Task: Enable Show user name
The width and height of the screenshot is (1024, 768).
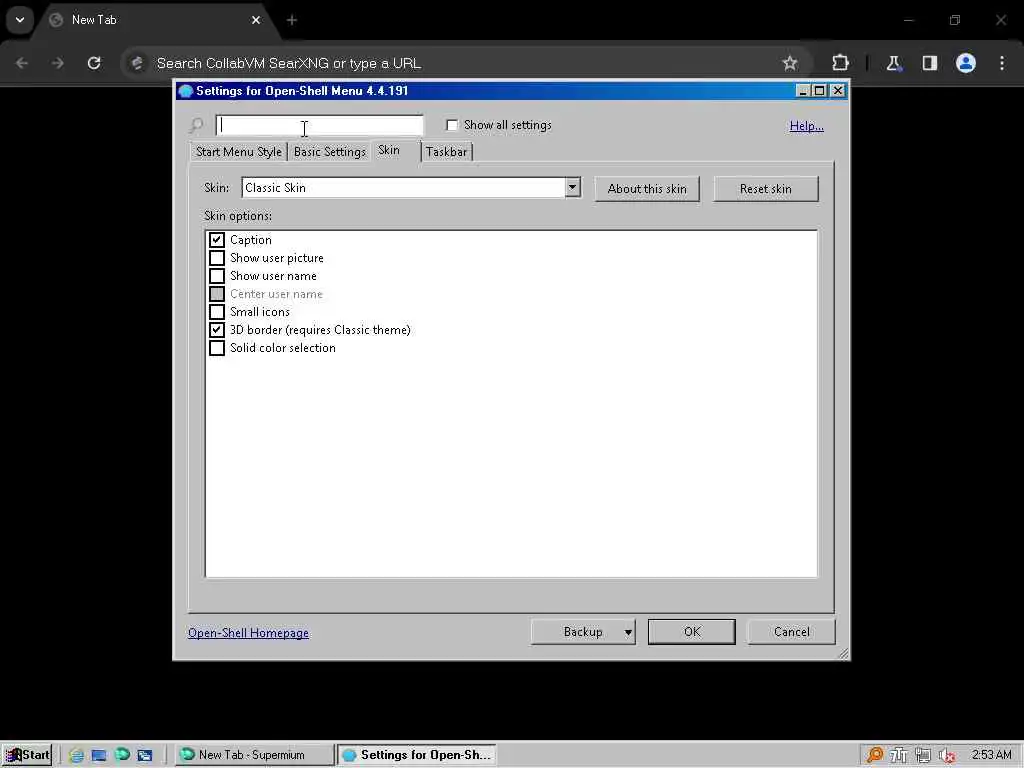Action: [217, 276]
